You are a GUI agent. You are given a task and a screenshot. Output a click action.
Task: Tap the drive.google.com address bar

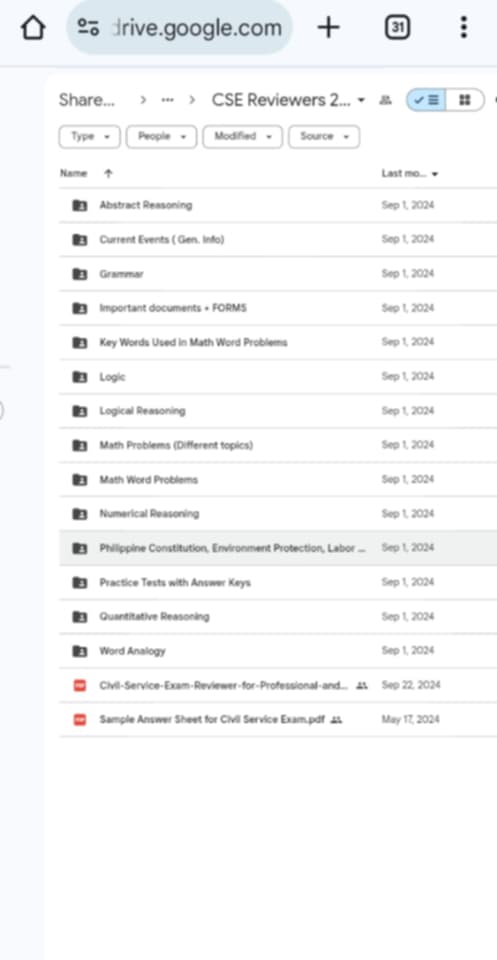tap(179, 28)
